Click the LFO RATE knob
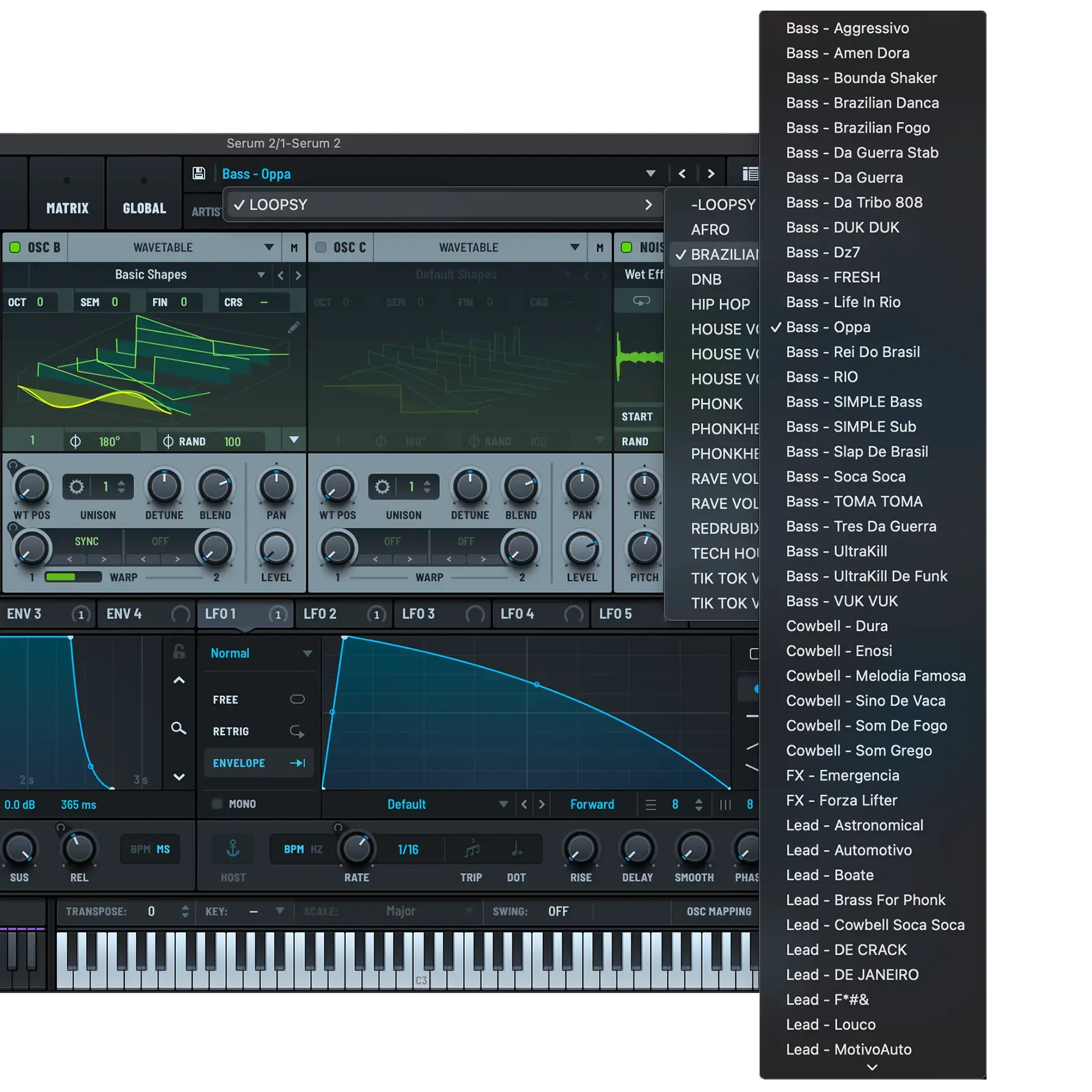The height and width of the screenshot is (1092, 1092). [x=356, y=849]
